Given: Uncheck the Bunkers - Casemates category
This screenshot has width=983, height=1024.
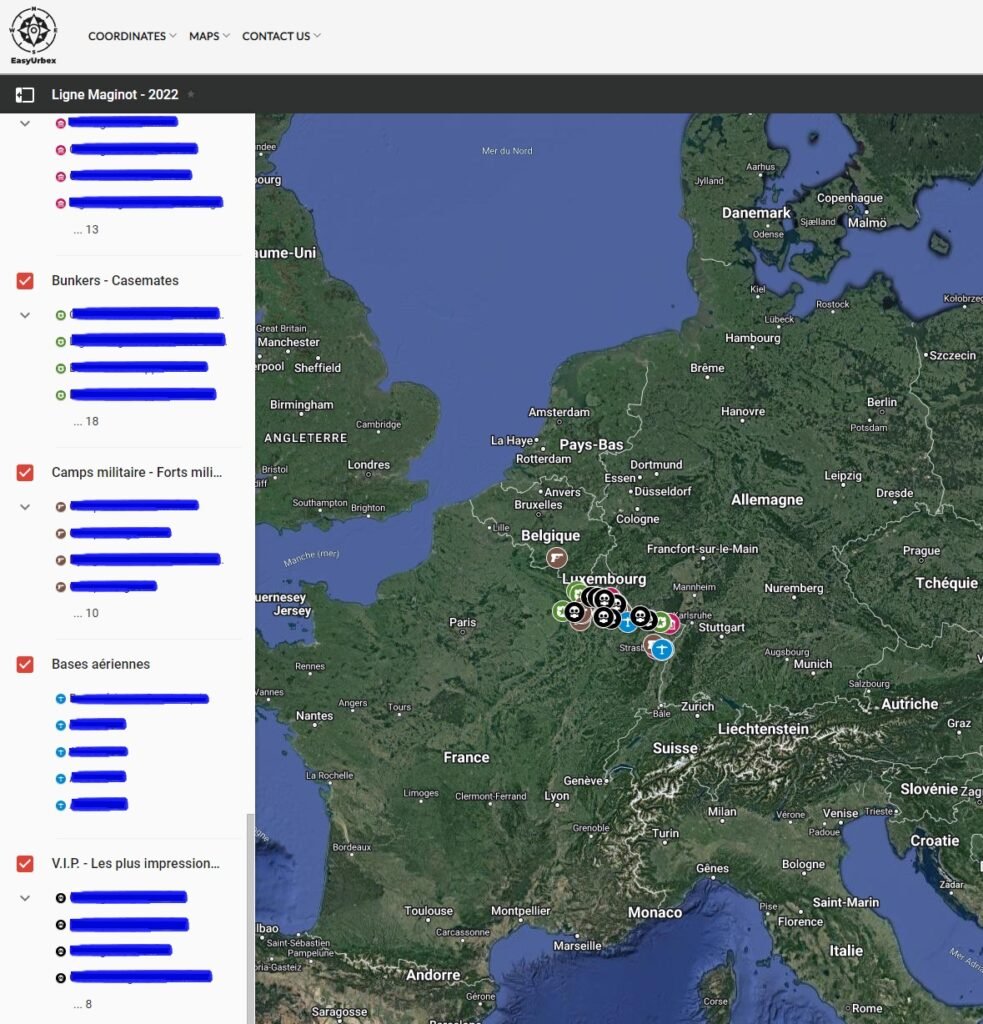Looking at the screenshot, I should [x=24, y=281].
